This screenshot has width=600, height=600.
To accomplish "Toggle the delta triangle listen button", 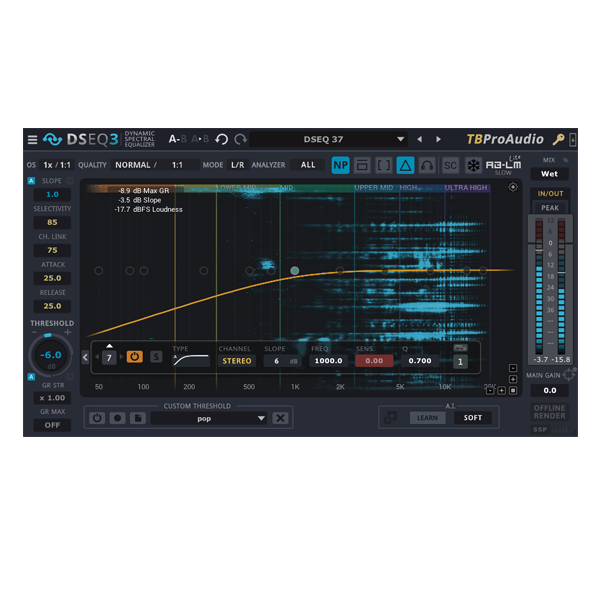I will [x=405, y=165].
